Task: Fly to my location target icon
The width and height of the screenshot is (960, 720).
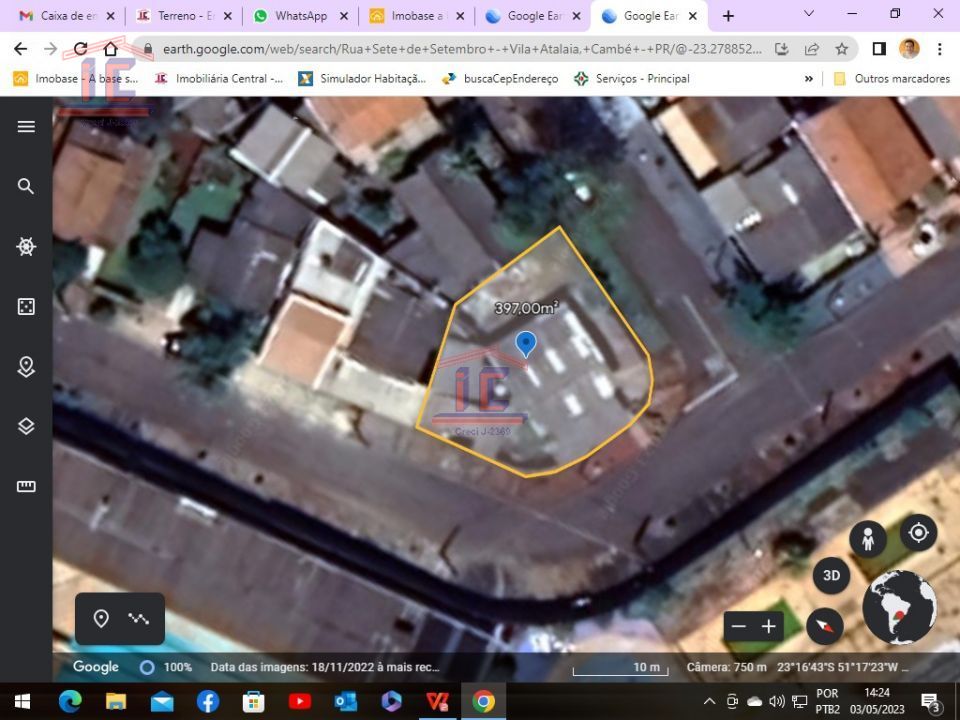Action: click(918, 533)
